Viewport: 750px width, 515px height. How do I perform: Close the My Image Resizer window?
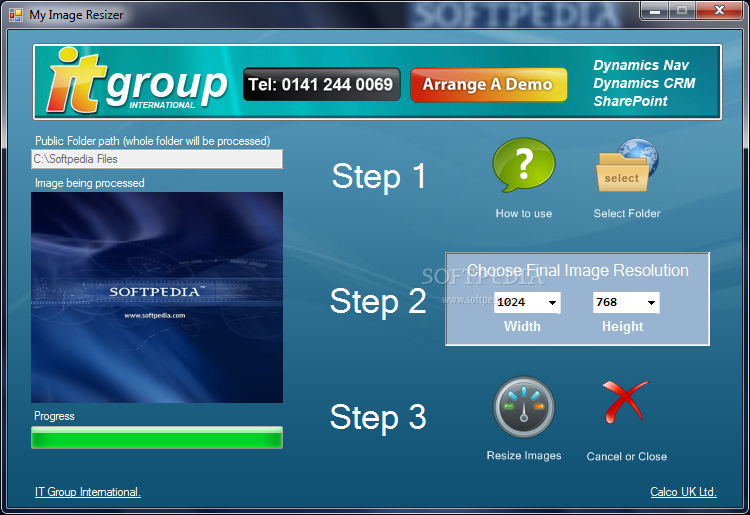coord(719,11)
